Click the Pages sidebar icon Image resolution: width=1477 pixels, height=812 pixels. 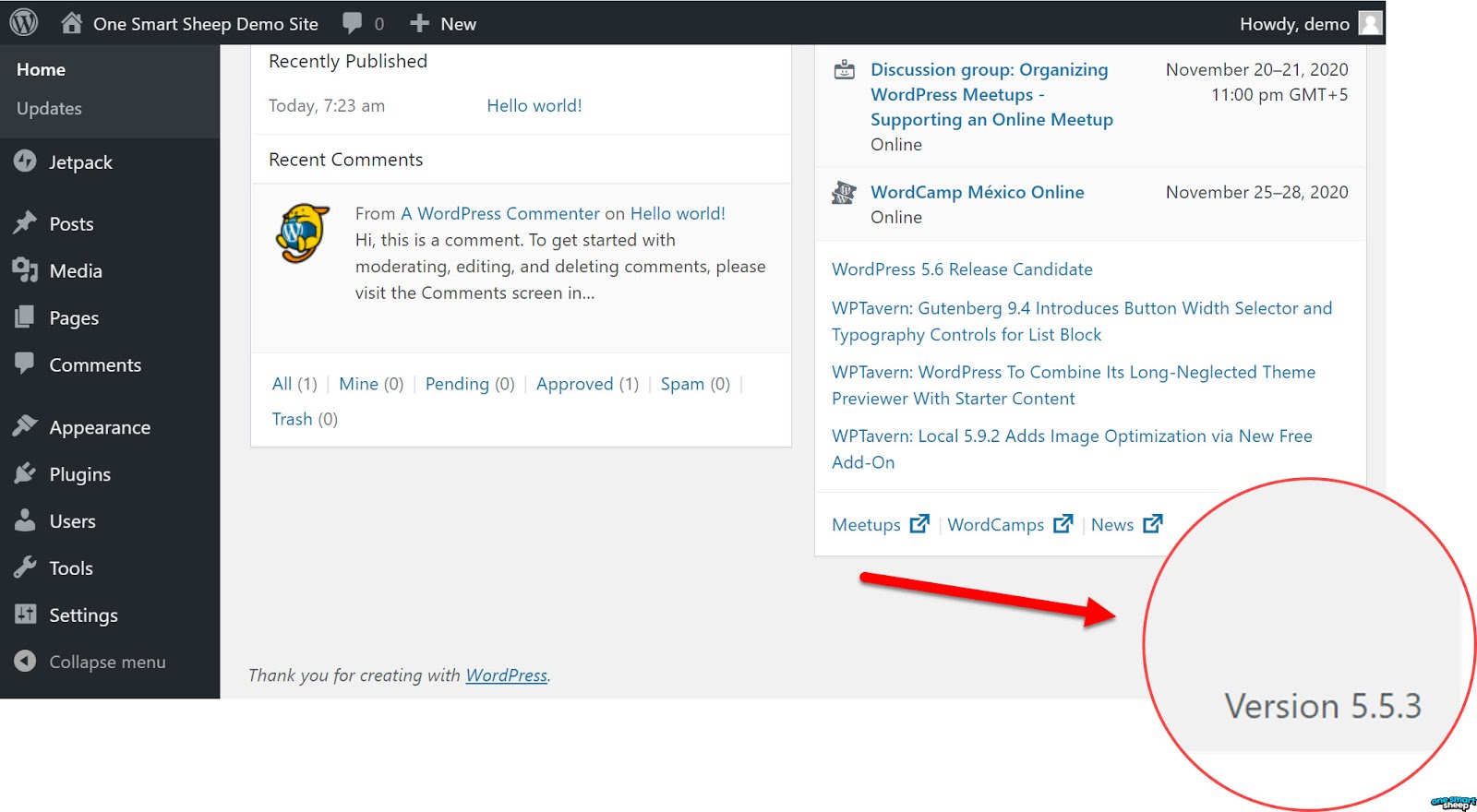click(25, 317)
